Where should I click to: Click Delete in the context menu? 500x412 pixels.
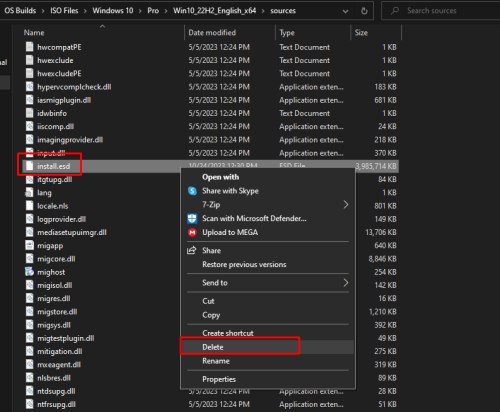[x=268, y=347]
